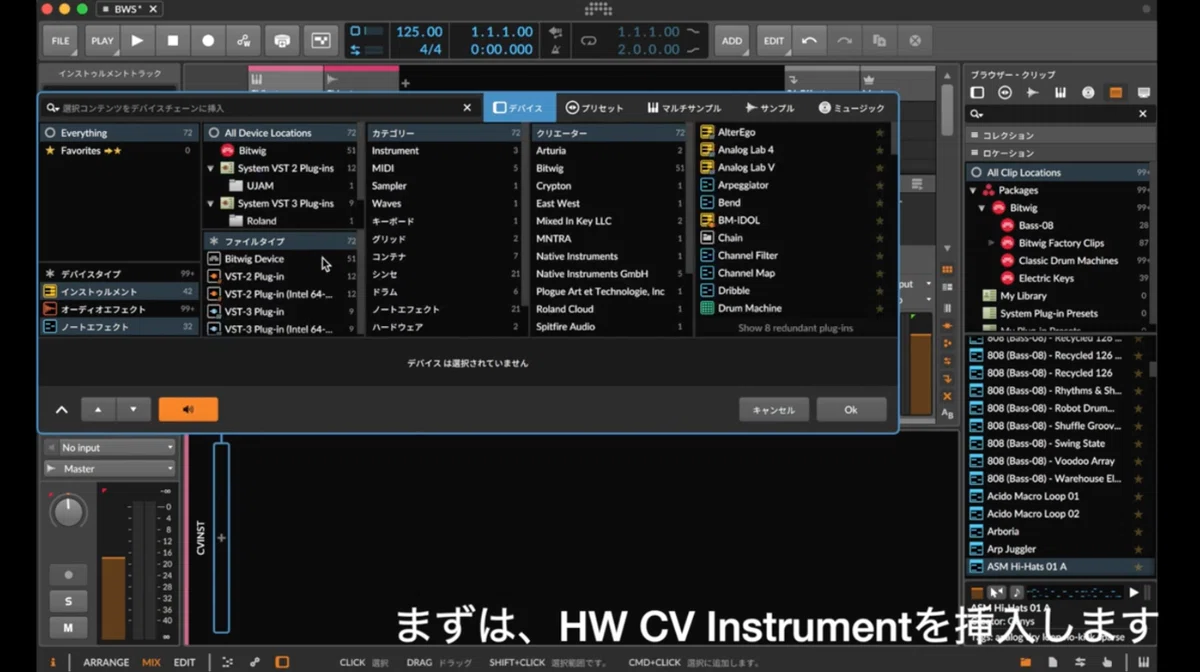Select previous item with the up-triangle button
This screenshot has height=672, width=1200.
click(98, 409)
